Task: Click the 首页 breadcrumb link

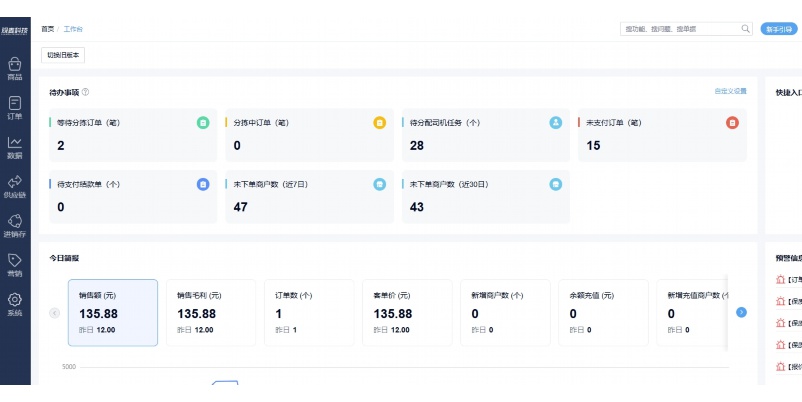Action: [48, 29]
